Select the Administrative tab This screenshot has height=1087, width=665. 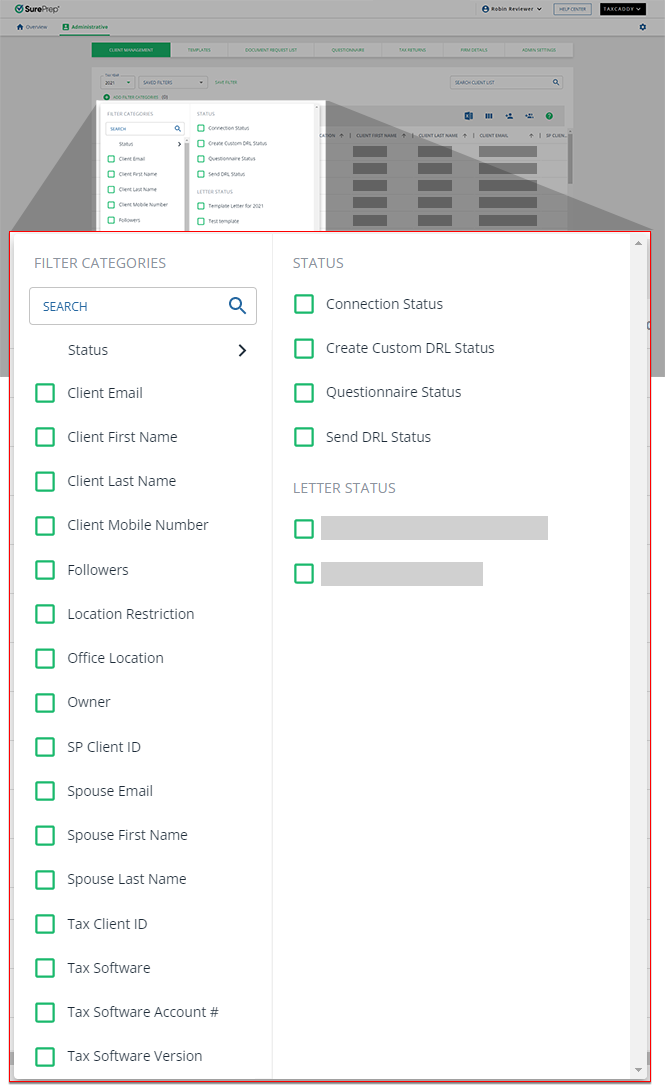click(x=85, y=27)
